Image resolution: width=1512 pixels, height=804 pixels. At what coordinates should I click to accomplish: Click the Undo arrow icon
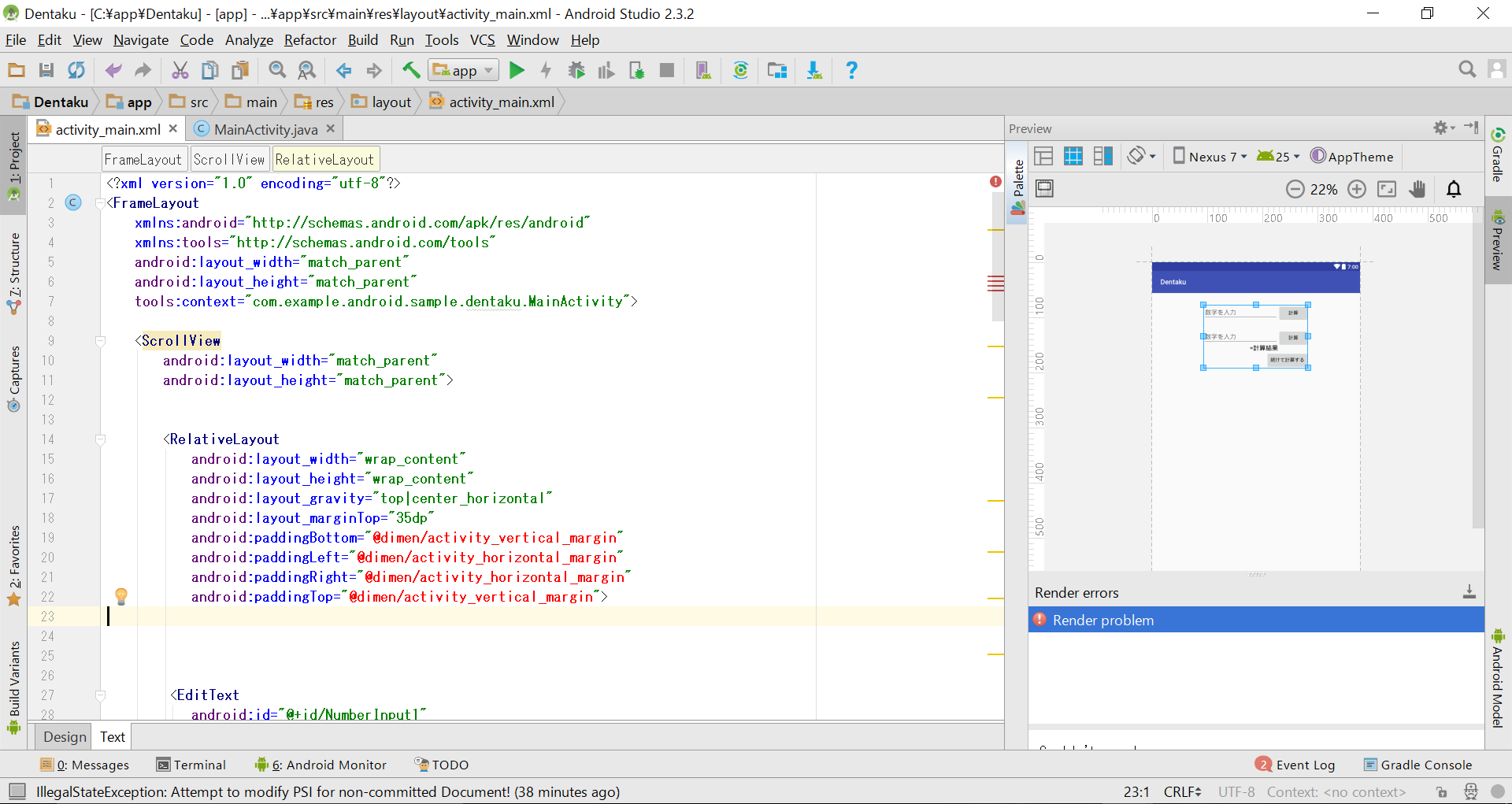[113, 71]
